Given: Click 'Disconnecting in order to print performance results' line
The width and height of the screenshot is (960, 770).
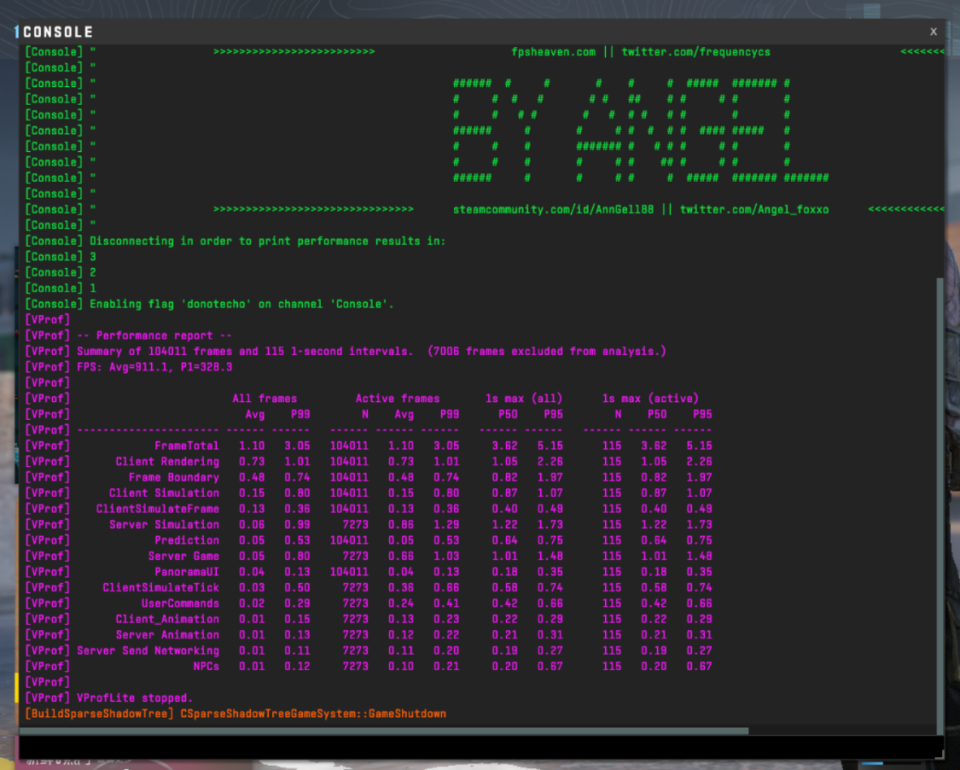Looking at the screenshot, I should [268, 241].
